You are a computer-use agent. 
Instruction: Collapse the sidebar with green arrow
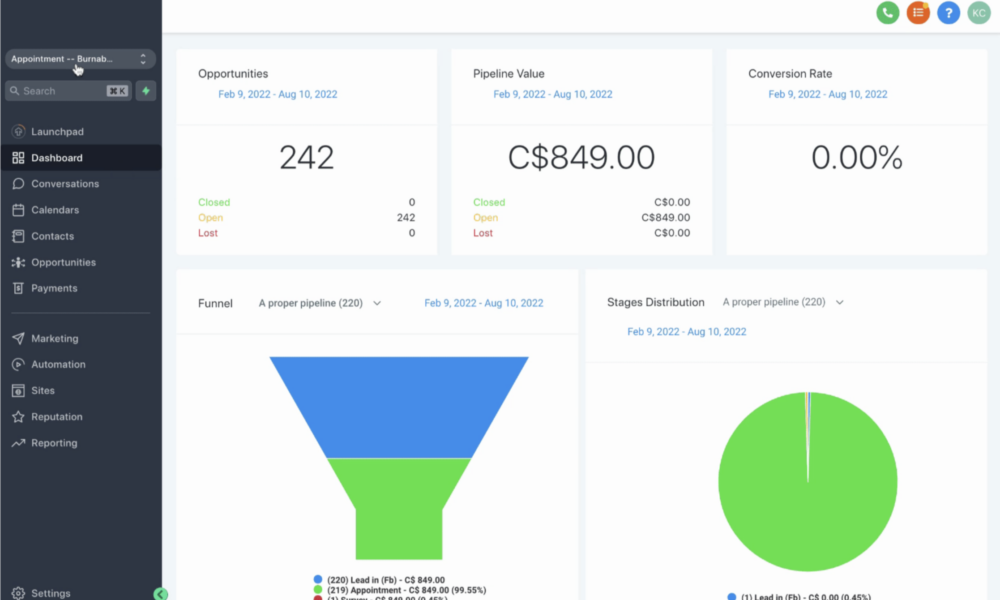(x=160, y=594)
